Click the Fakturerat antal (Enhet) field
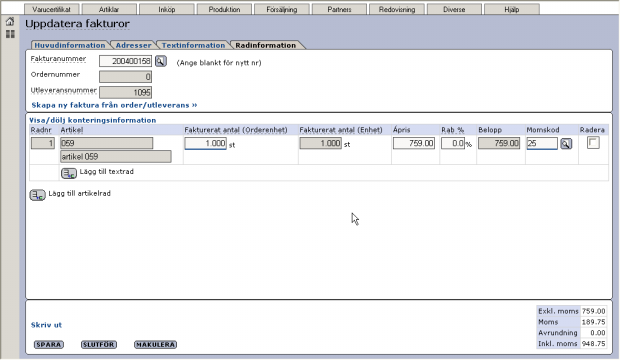This screenshot has height=360, width=620. [321, 143]
